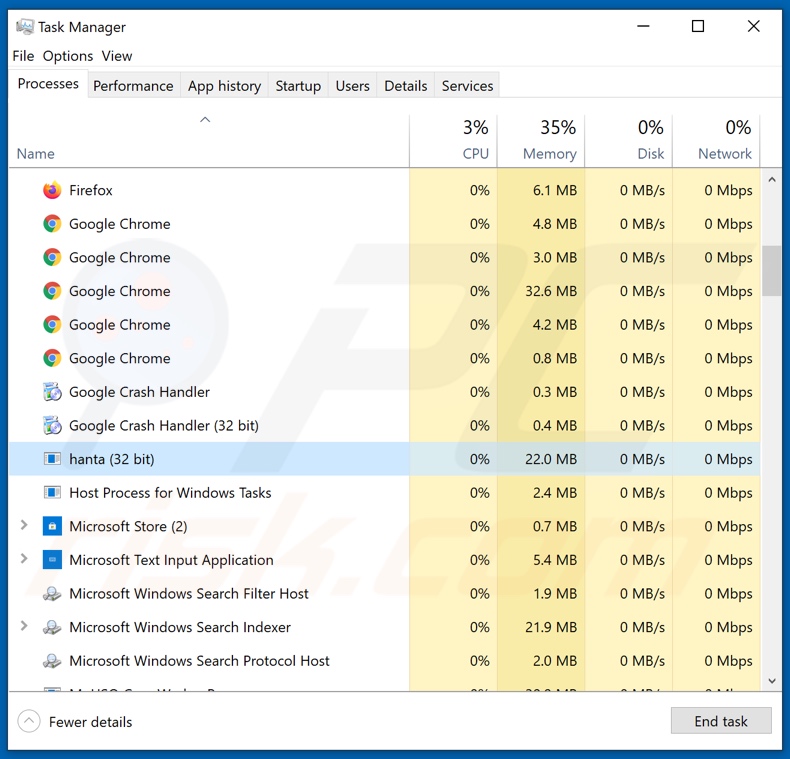Click the scrollbar up arrow
The height and width of the screenshot is (759, 790).
point(772,179)
